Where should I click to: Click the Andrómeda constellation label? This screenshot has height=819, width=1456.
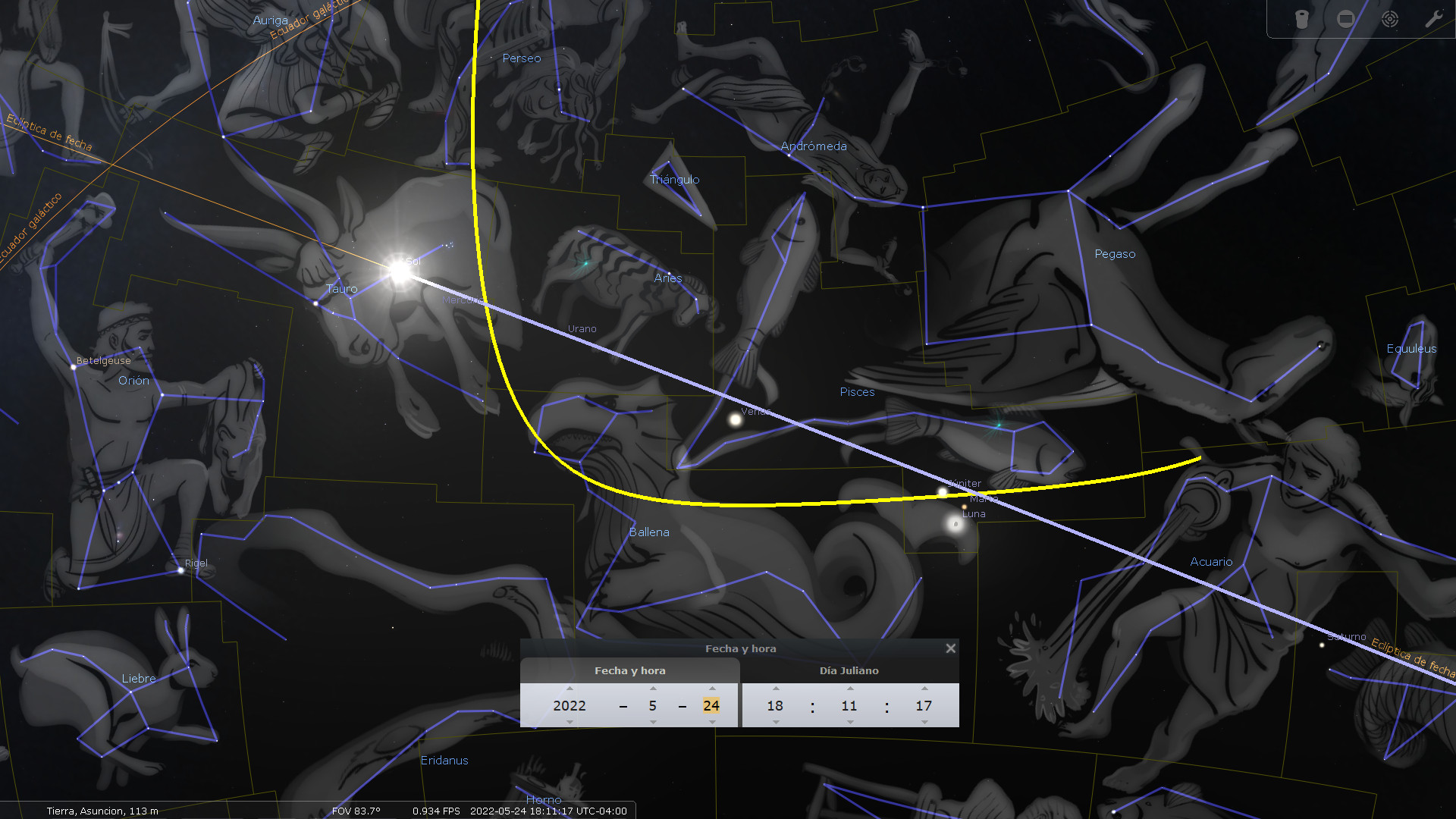coord(814,146)
